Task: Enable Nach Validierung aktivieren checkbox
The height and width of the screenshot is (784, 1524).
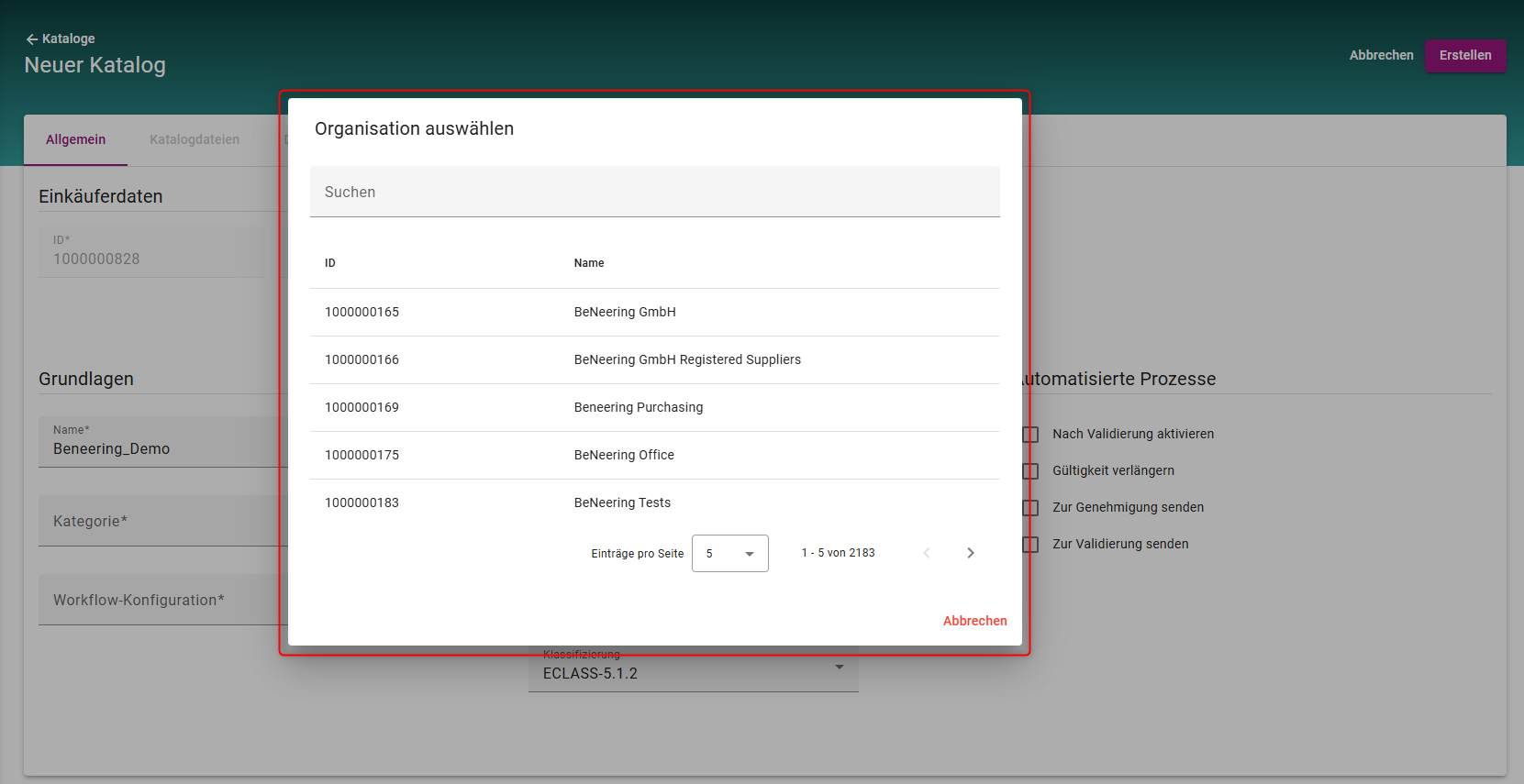Action: (x=1031, y=435)
